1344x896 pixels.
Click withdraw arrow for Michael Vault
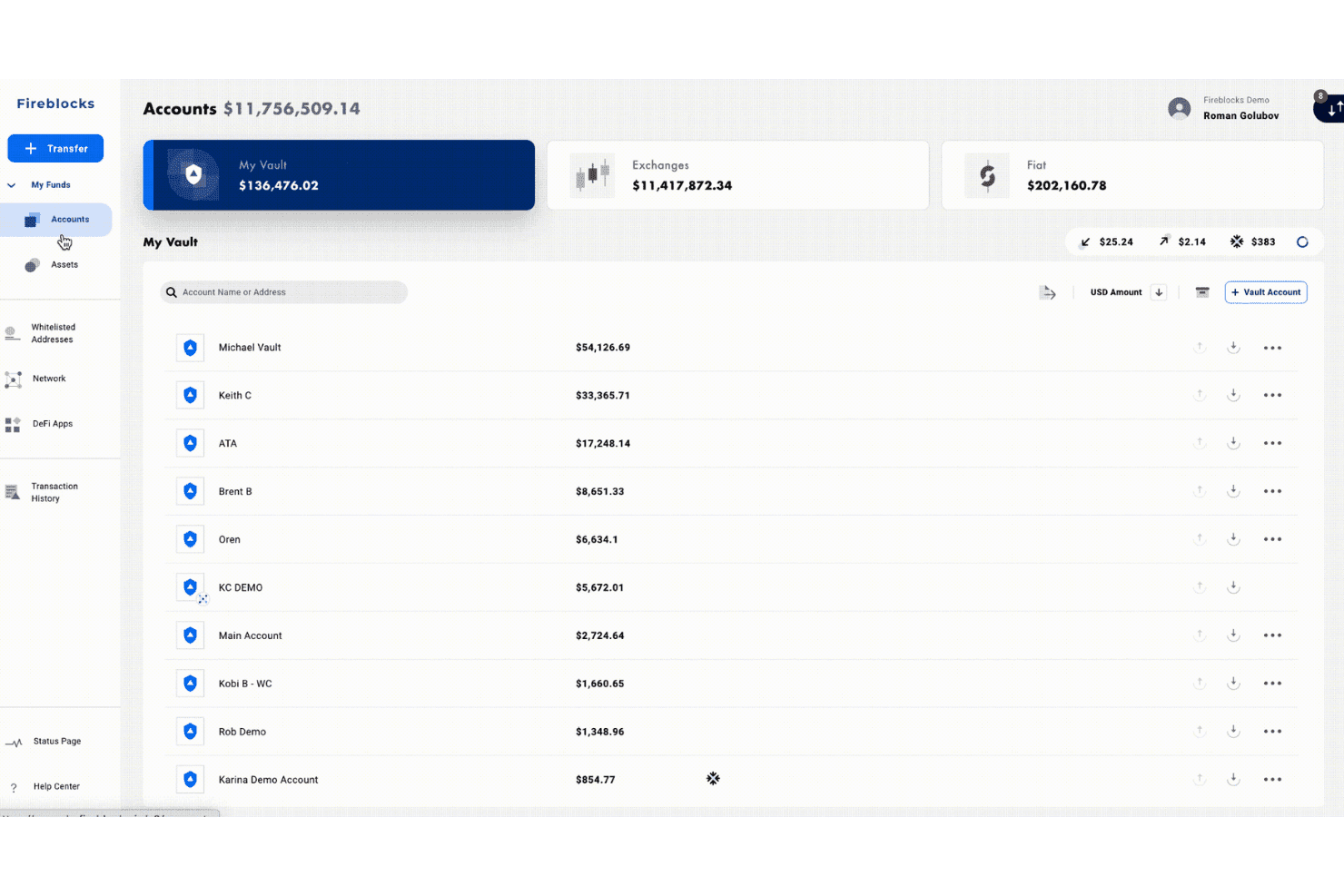[1200, 348]
